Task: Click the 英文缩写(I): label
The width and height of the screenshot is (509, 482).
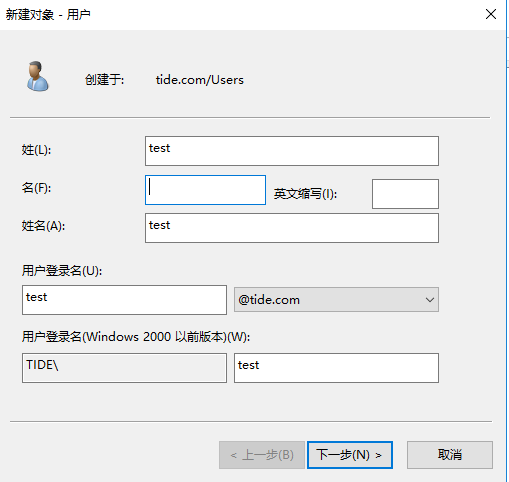Action: [x=305, y=194]
